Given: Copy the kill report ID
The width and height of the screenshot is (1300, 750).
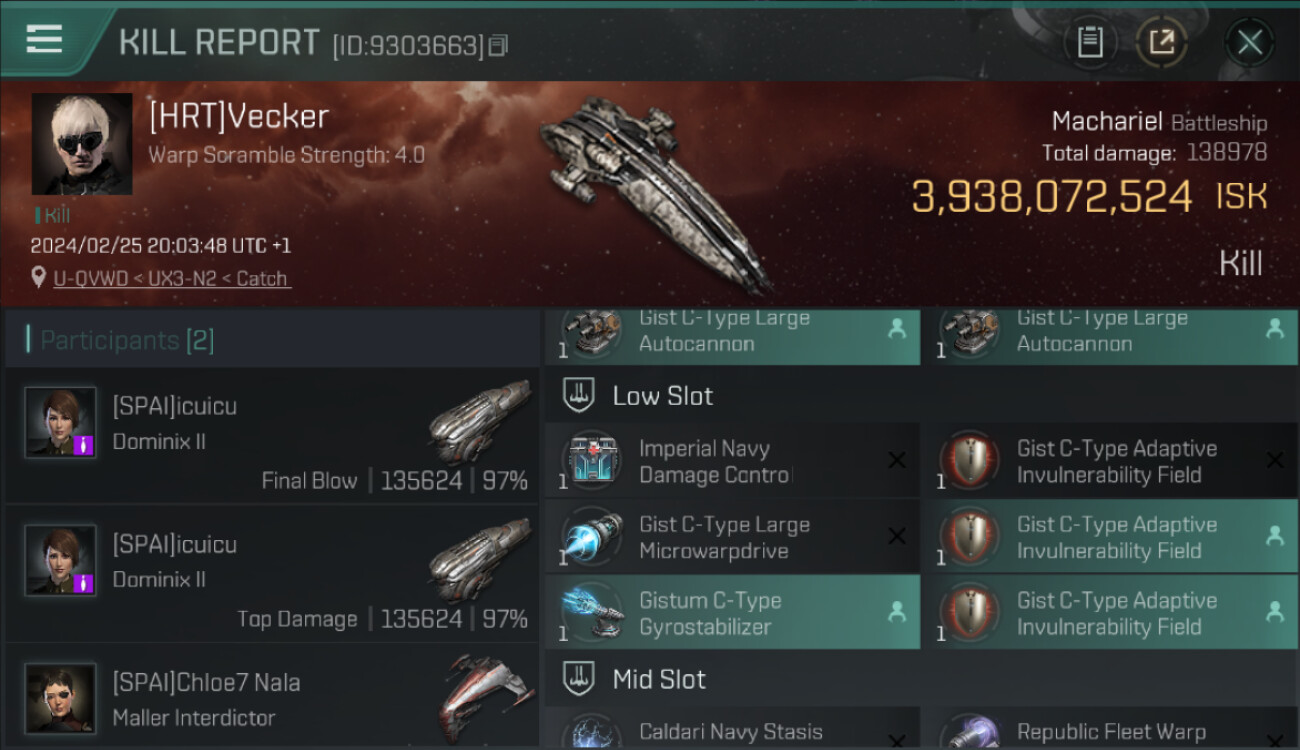Looking at the screenshot, I should pyautogui.click(x=499, y=45).
